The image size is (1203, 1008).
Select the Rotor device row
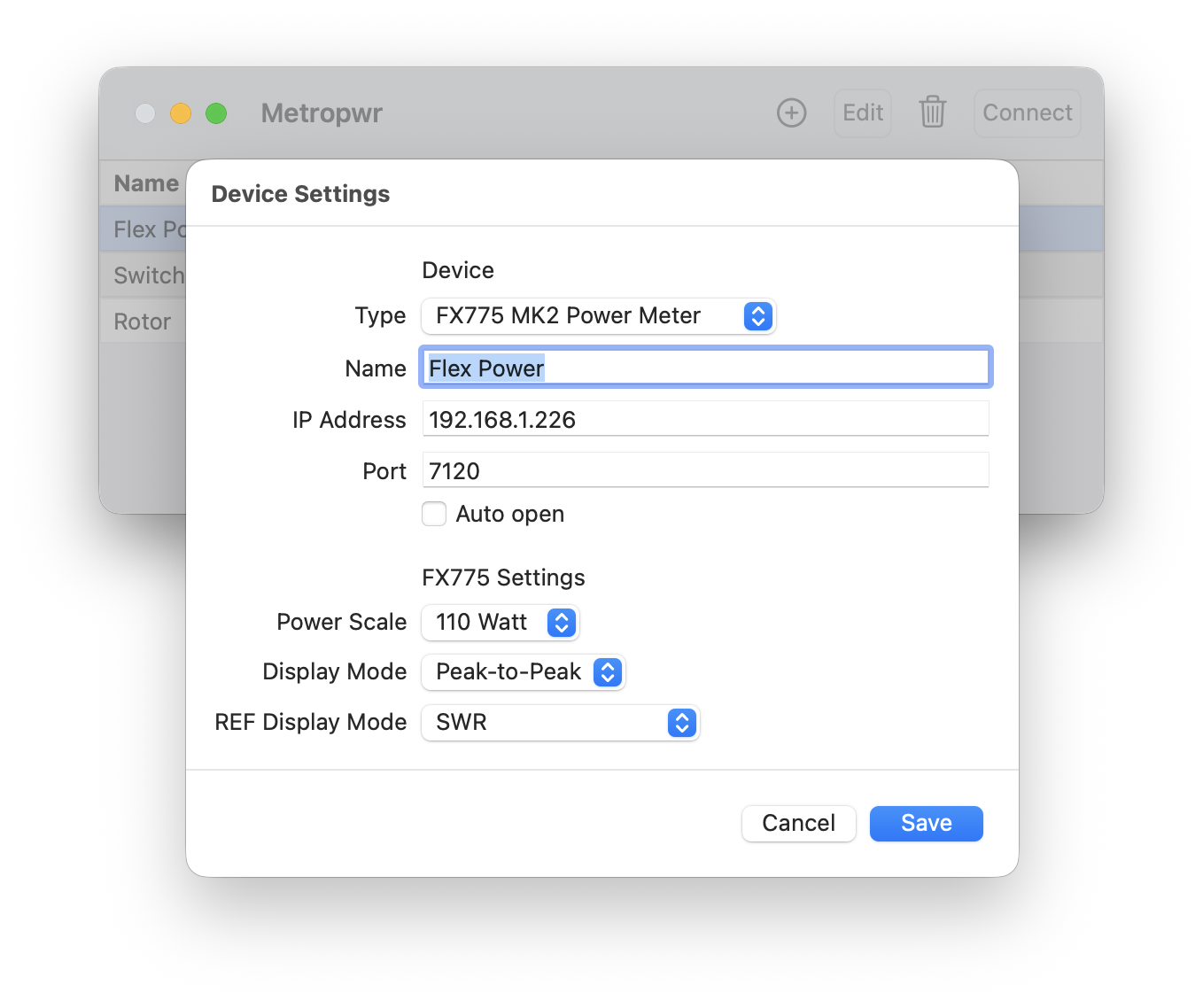click(142, 322)
